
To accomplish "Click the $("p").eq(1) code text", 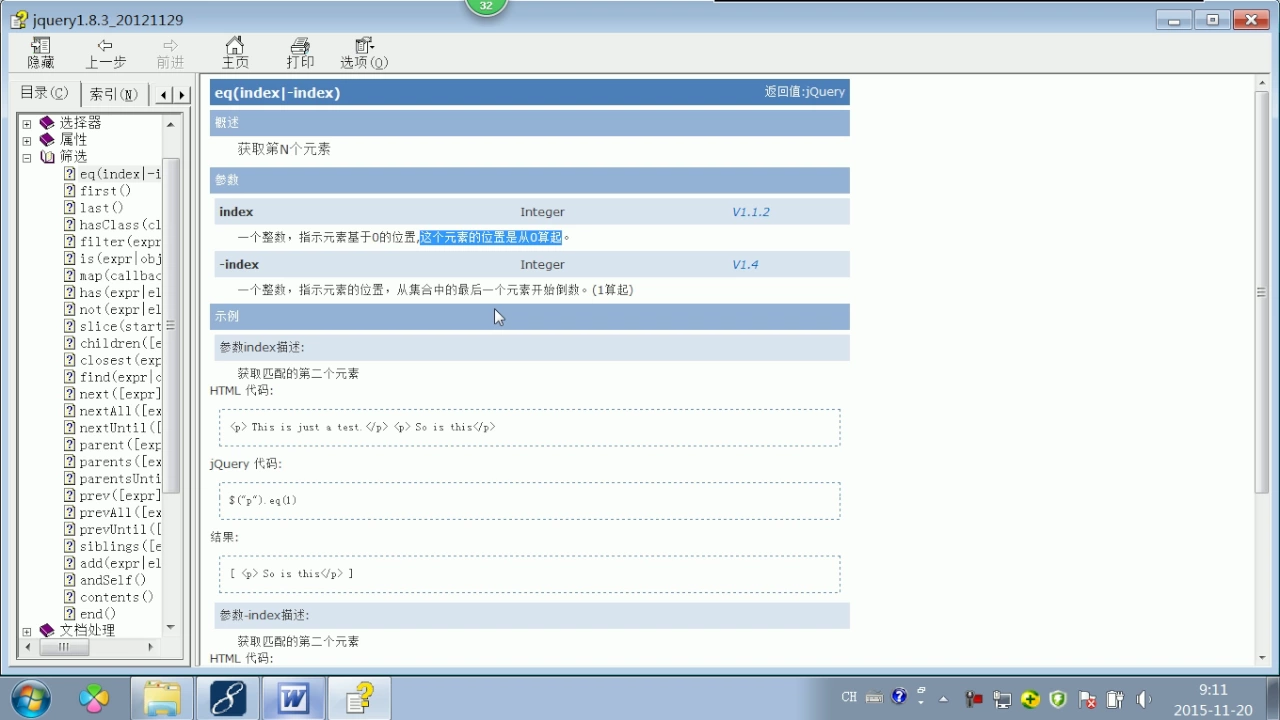I will point(263,500).
